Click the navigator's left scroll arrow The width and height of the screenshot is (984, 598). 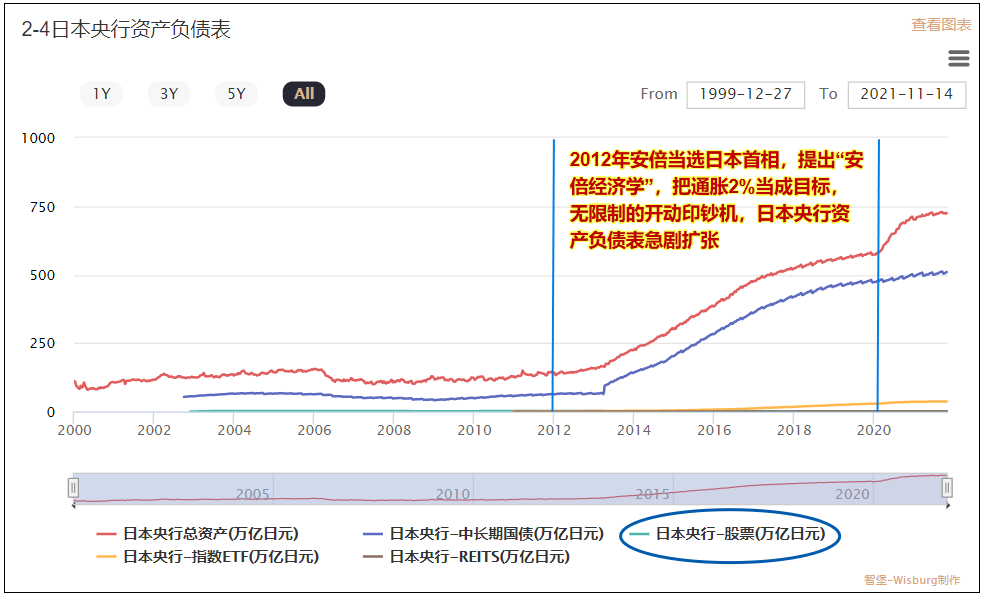point(76,506)
